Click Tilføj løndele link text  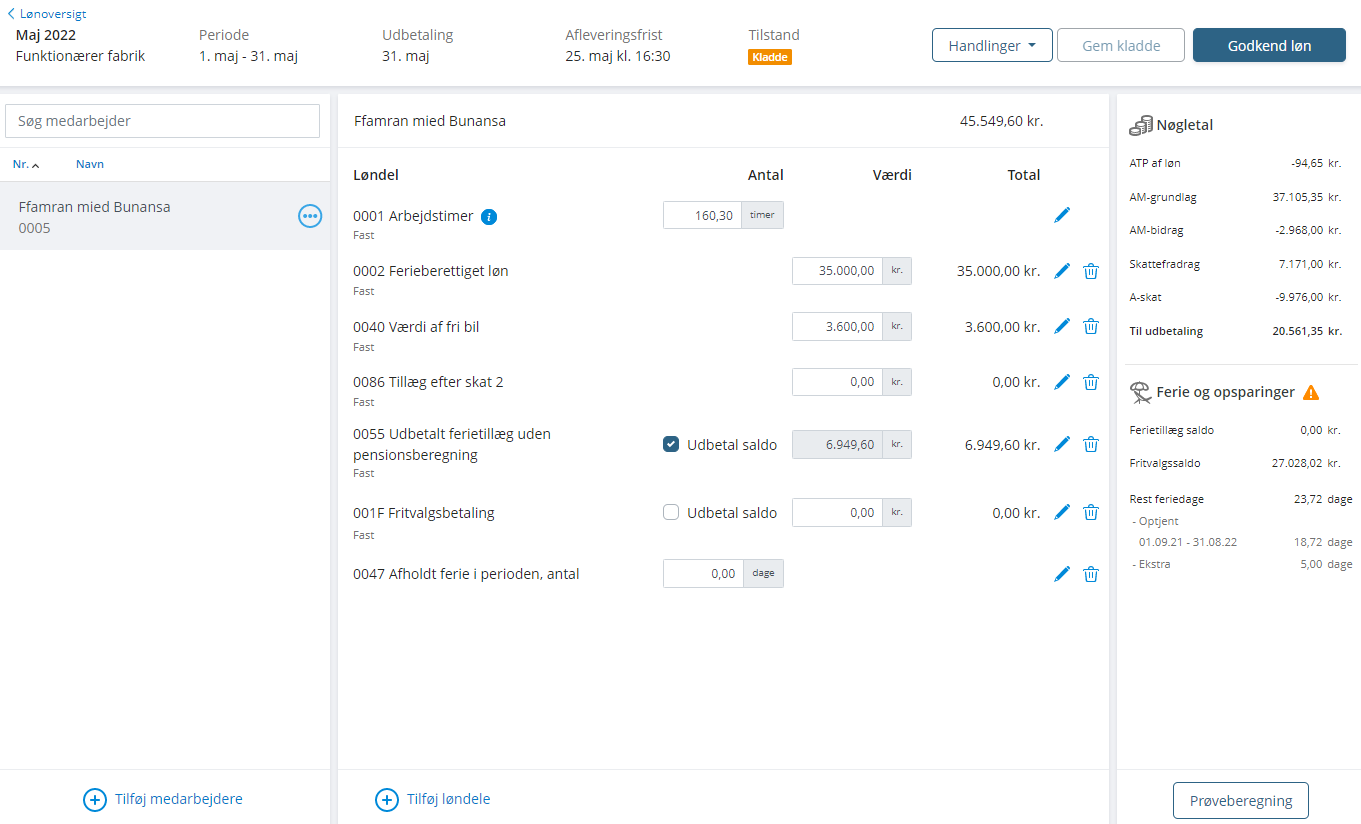(448, 799)
